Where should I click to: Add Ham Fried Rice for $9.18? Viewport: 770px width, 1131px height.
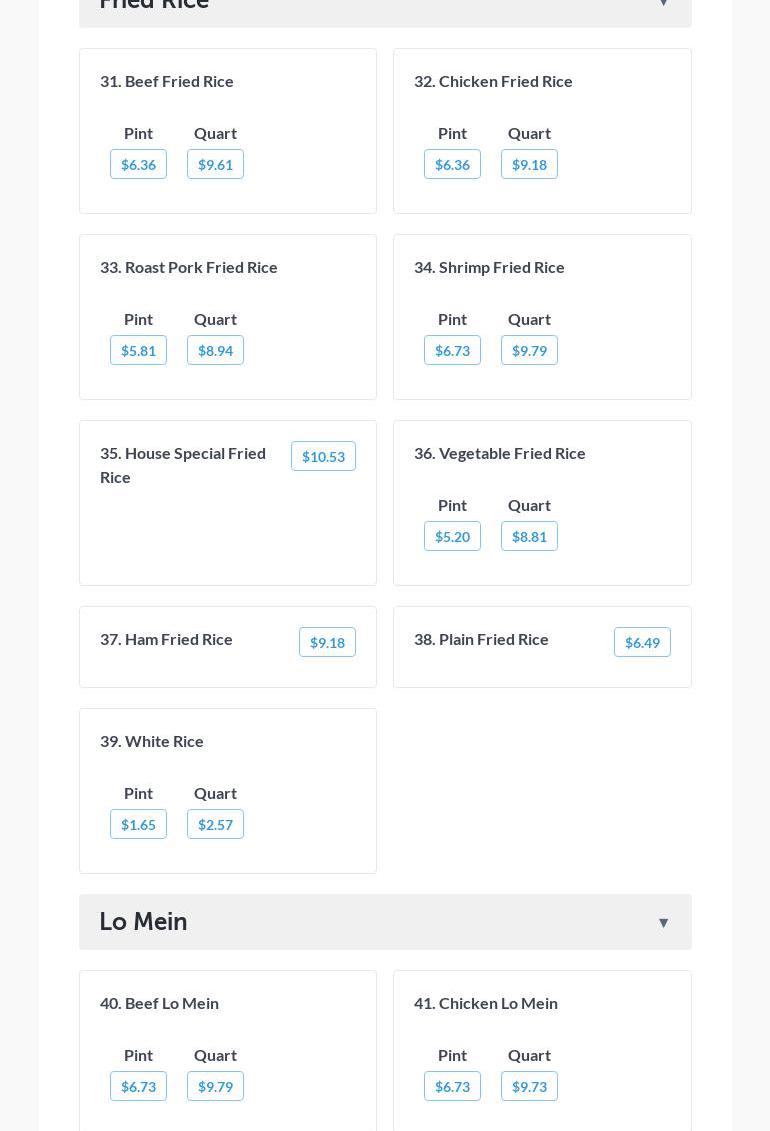point(327,643)
